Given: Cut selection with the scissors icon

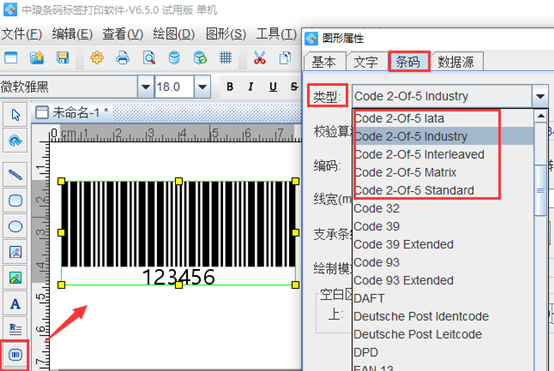Looking at the screenshot, I should click(x=260, y=58).
